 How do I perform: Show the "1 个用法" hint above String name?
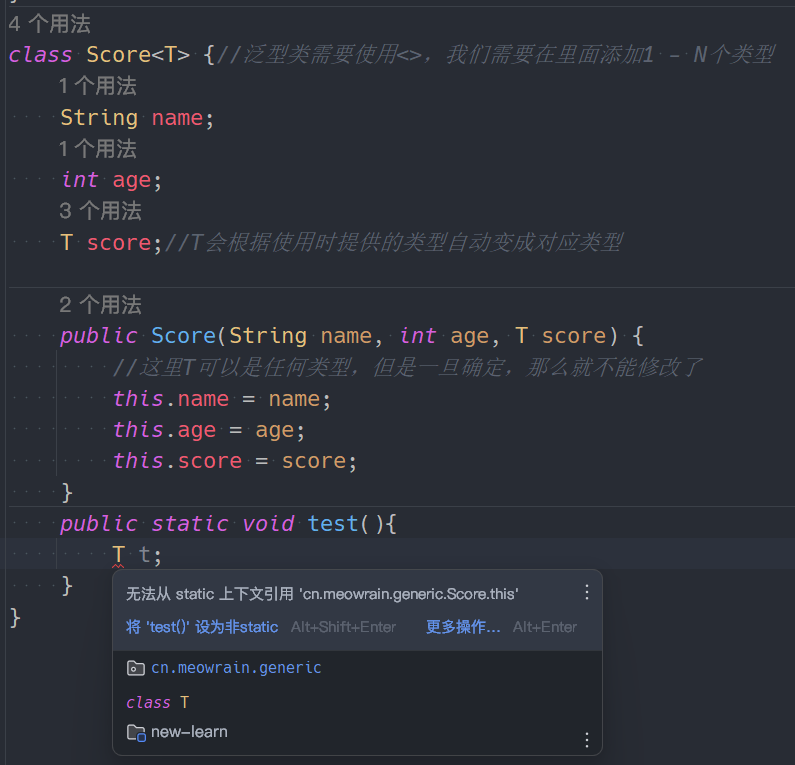point(97,86)
